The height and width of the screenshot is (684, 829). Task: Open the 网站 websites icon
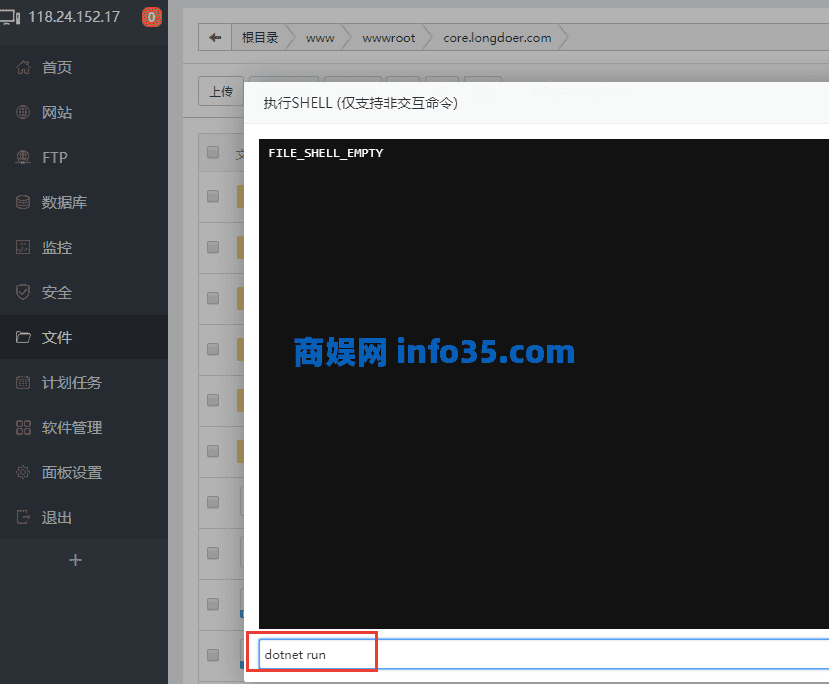pos(21,112)
